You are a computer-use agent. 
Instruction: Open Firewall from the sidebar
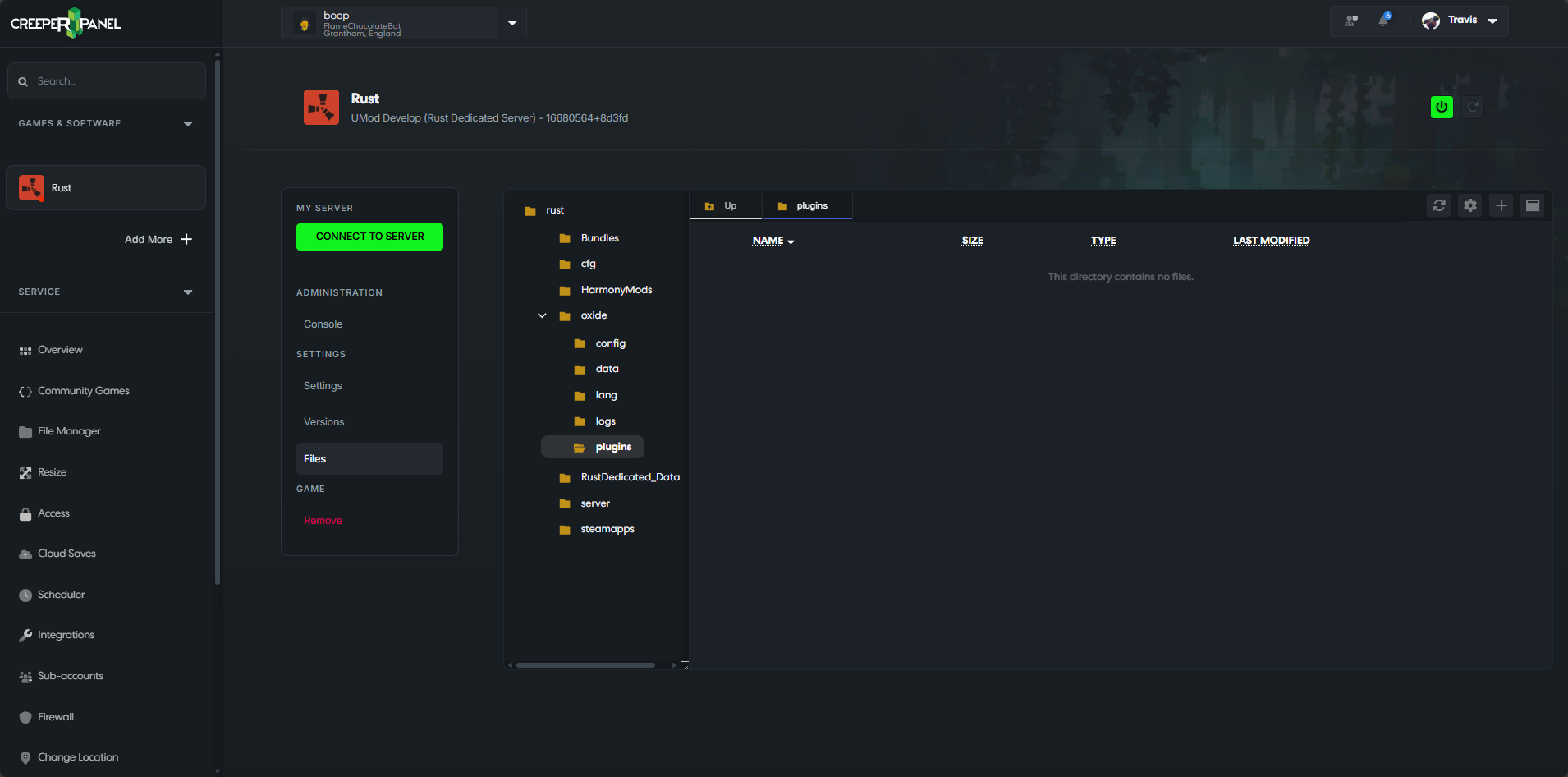[x=54, y=716]
